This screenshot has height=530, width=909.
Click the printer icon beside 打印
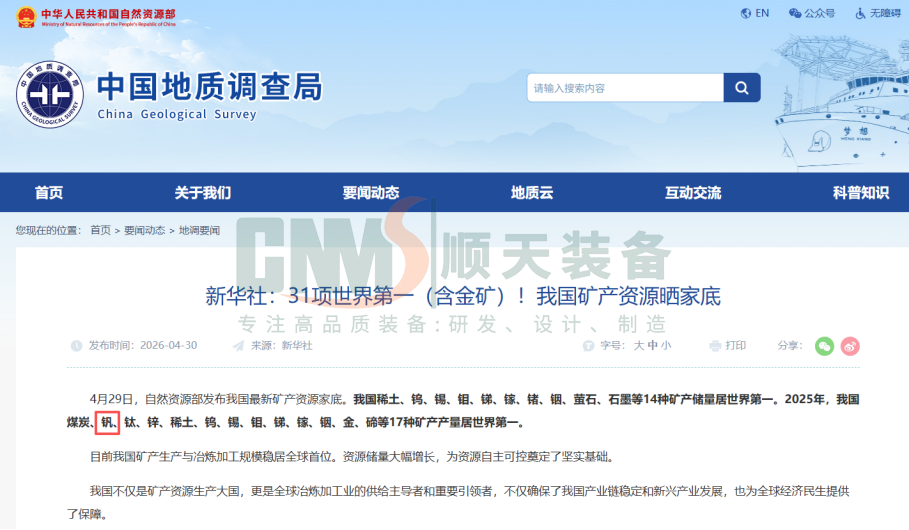[x=715, y=346]
